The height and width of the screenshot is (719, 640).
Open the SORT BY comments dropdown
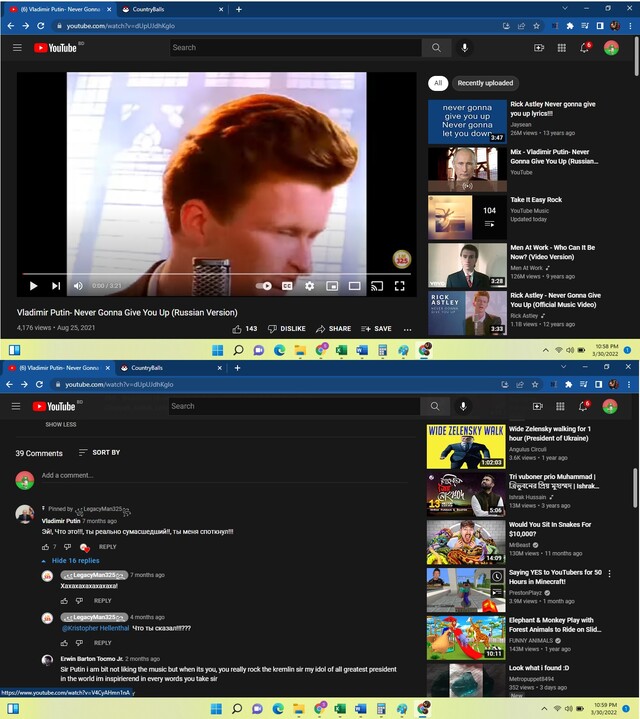coord(99,453)
